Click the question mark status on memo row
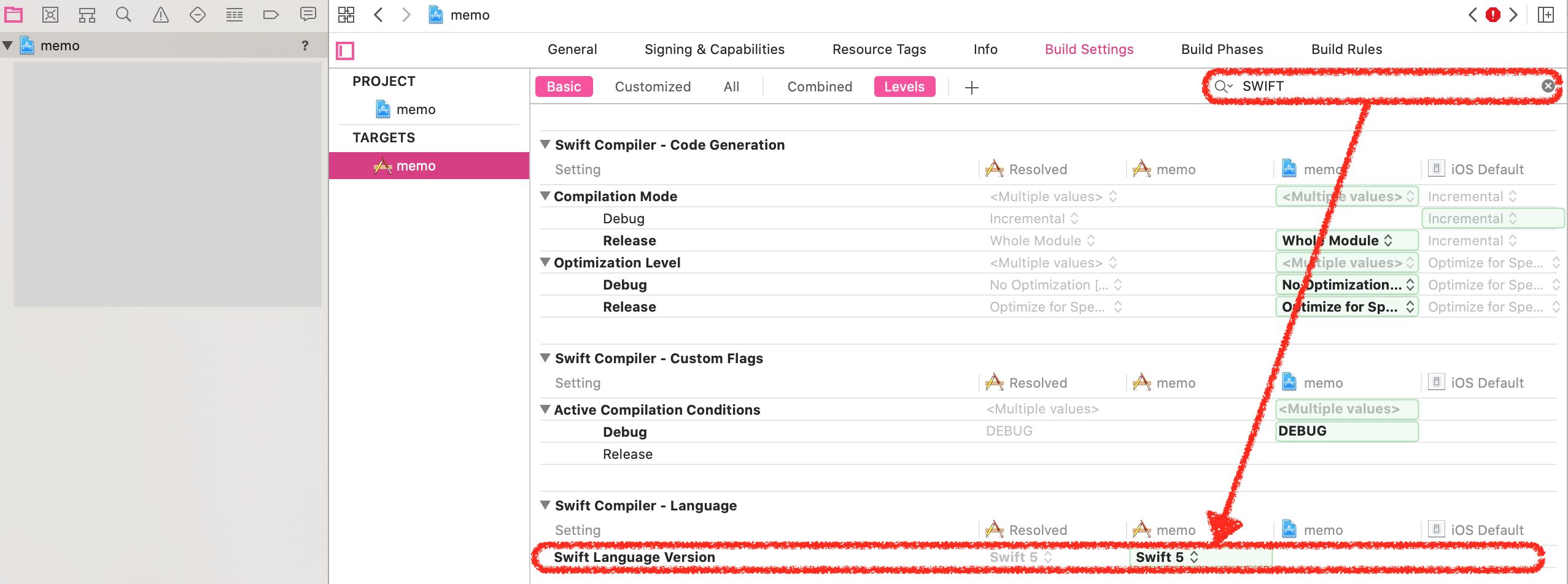Image resolution: width=1568 pixels, height=584 pixels. (305, 45)
